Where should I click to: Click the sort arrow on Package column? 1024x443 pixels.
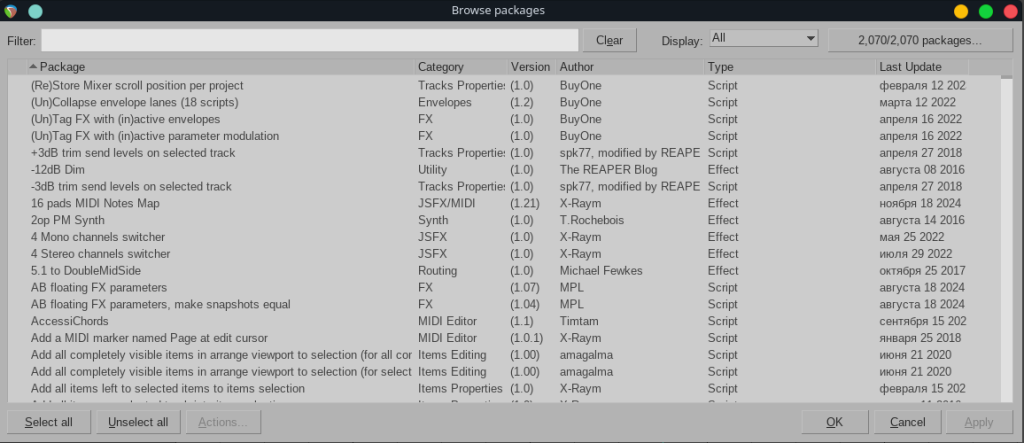[33, 67]
